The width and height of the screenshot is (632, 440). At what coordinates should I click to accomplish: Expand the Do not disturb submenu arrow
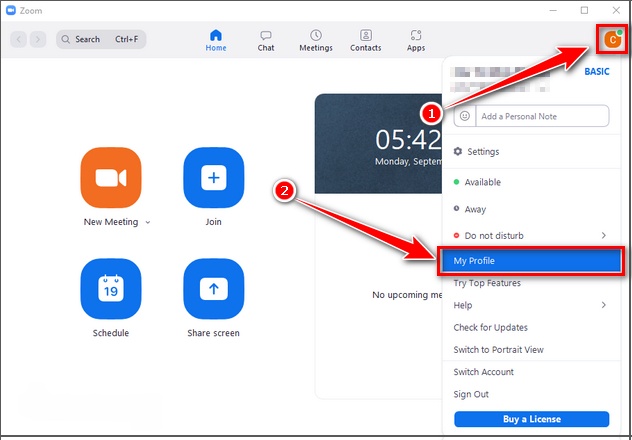(603, 235)
